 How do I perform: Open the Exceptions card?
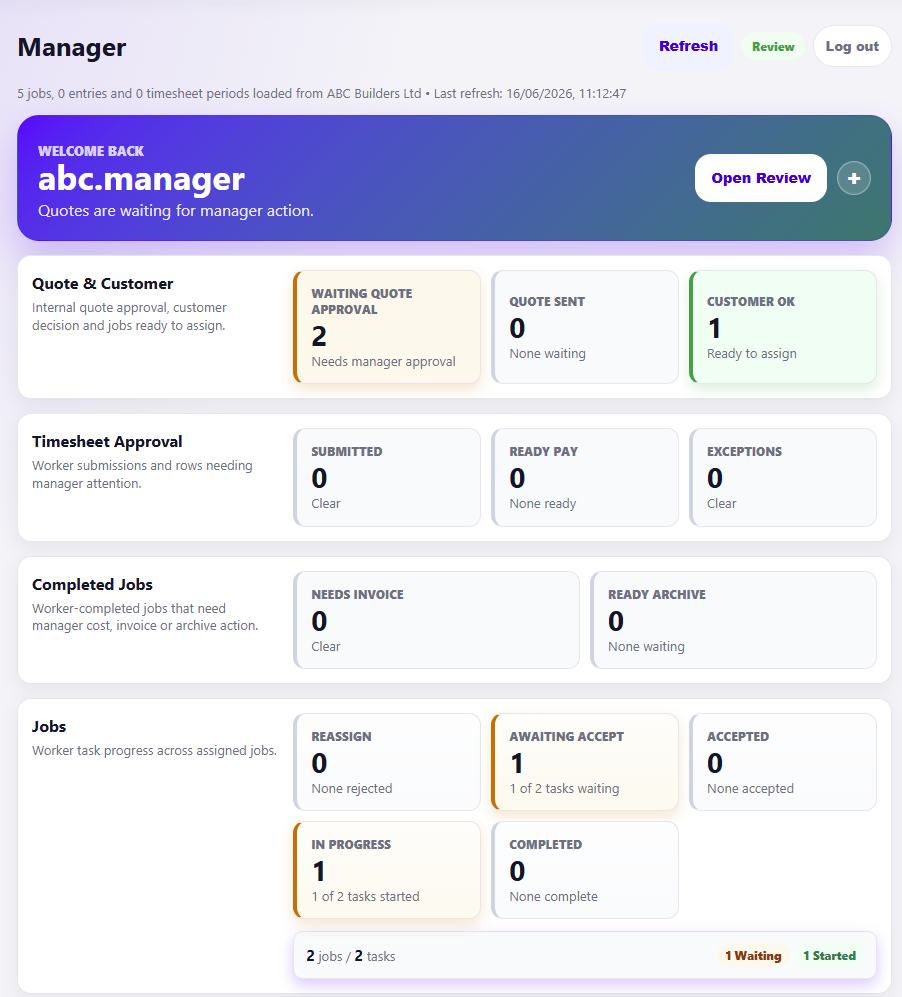[x=783, y=478]
